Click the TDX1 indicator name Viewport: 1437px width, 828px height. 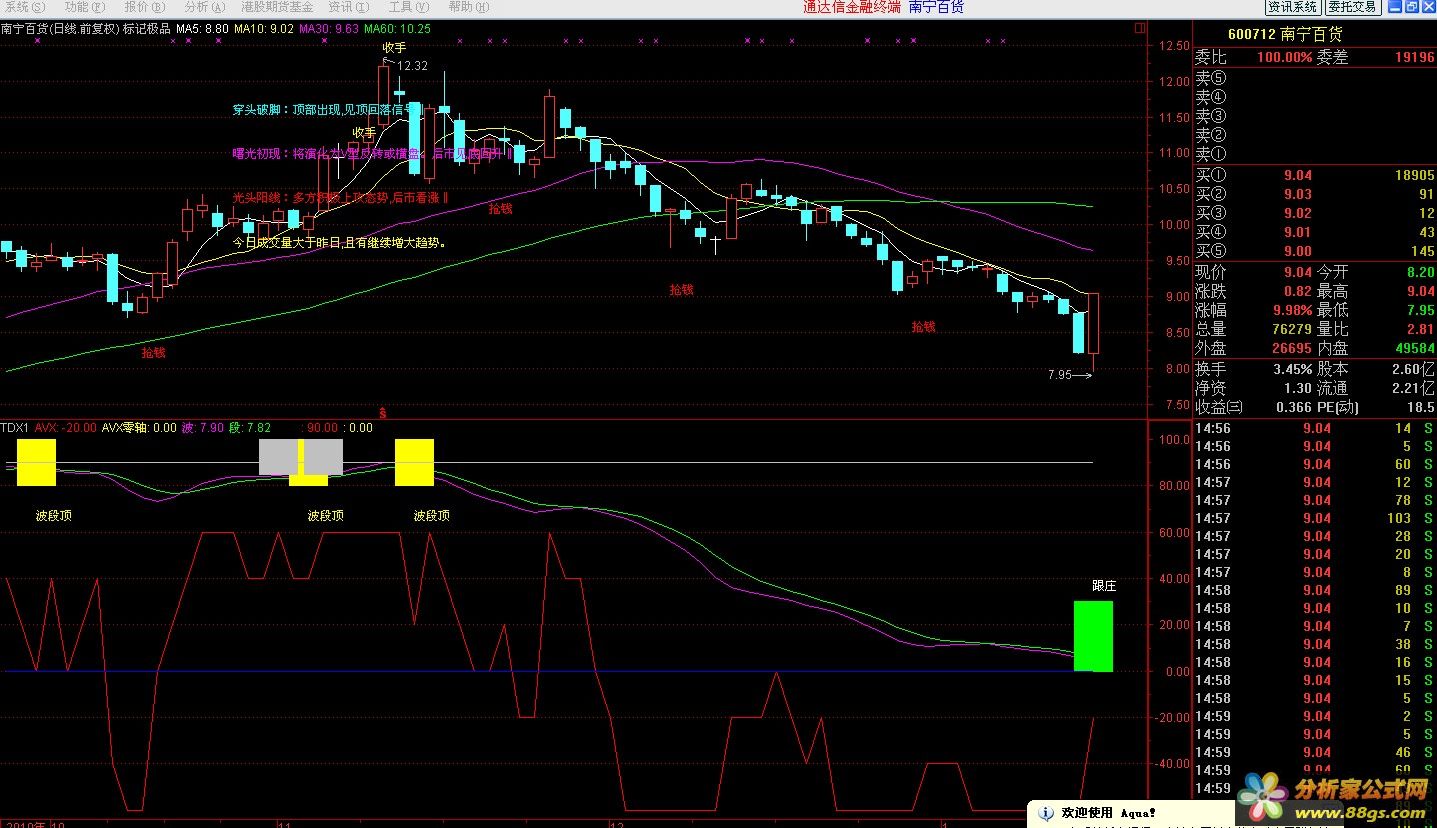[x=14, y=428]
